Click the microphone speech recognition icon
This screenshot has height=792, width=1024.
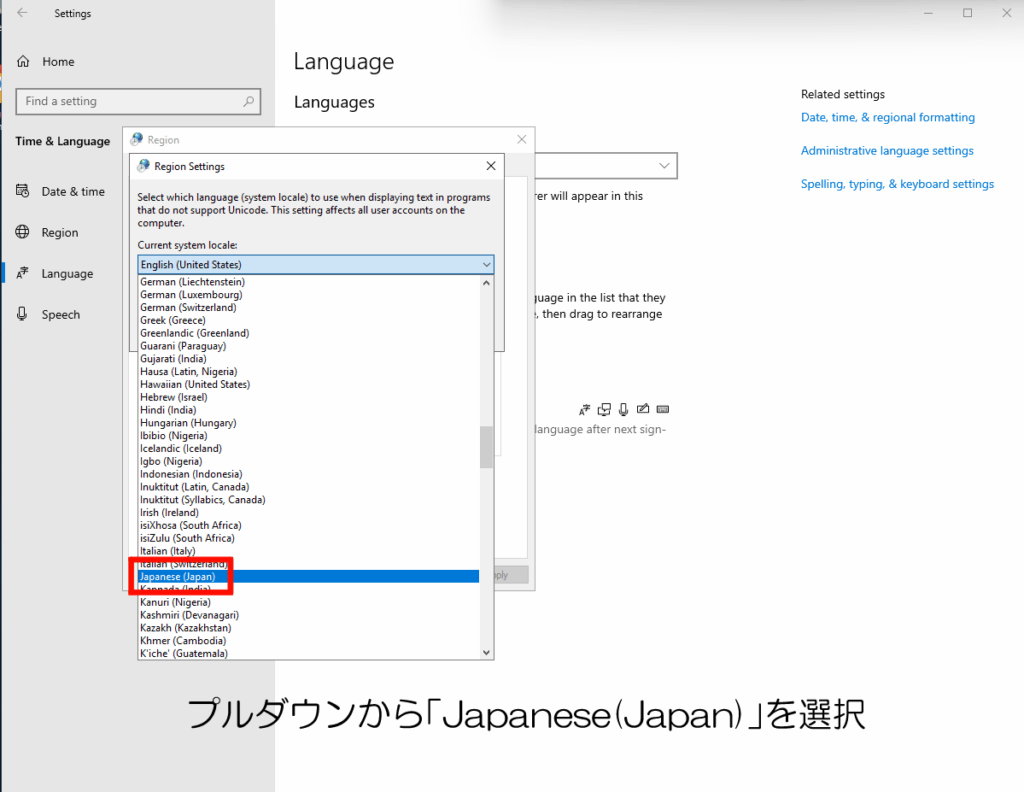coord(623,409)
